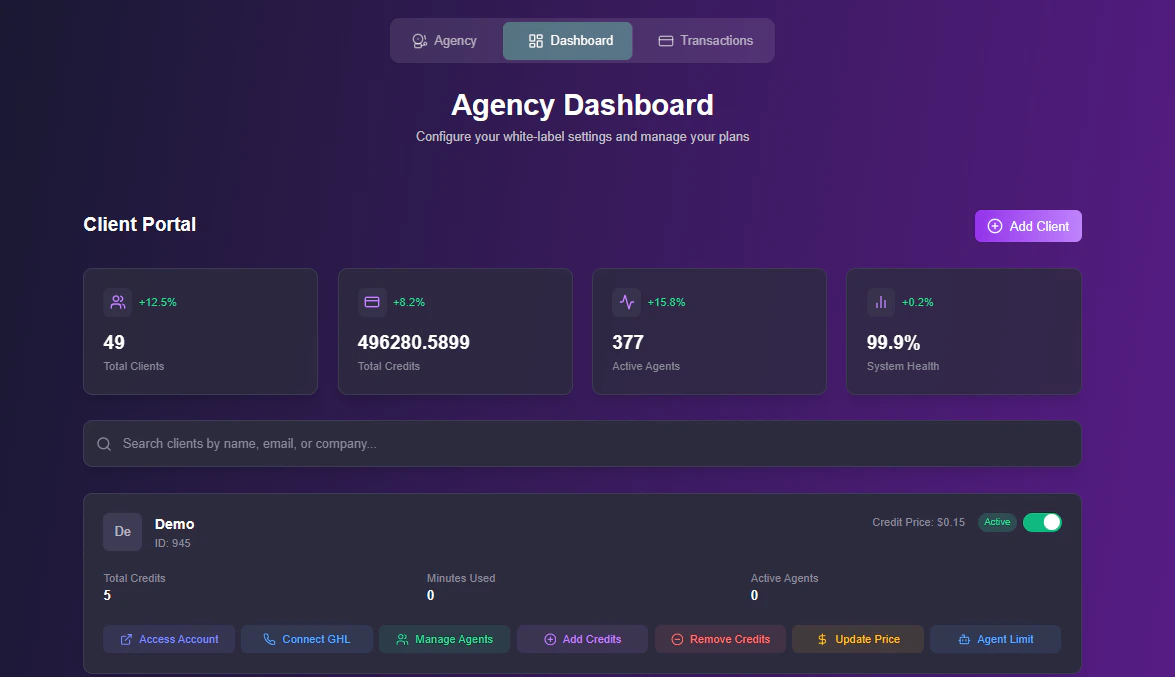Viewport: 1175px width, 677px height.
Task: Toggle the Demo client active switch
Action: click(x=1042, y=523)
